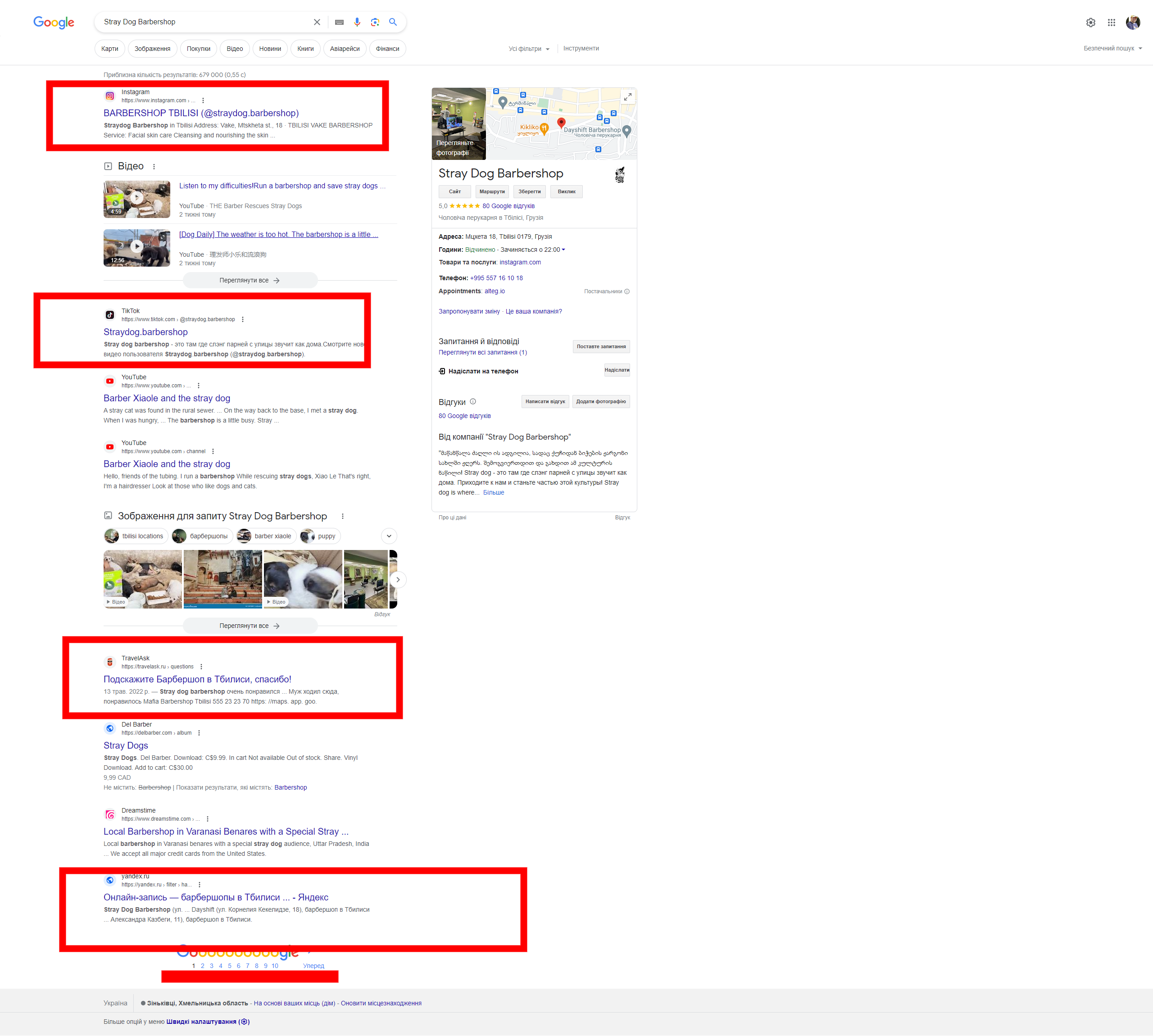Click the Stray Dog Barbershop logo image
This screenshot has height=1036, width=1153.
(620, 175)
